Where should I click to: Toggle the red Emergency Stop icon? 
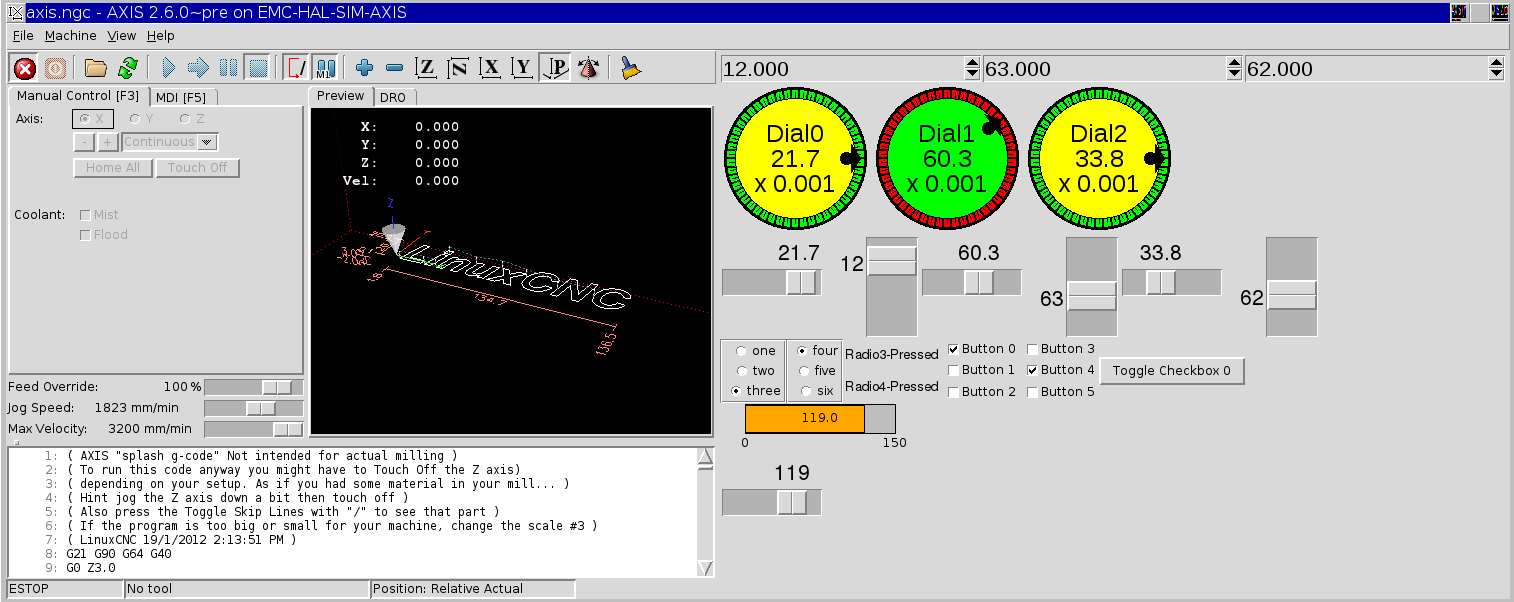(x=25, y=68)
